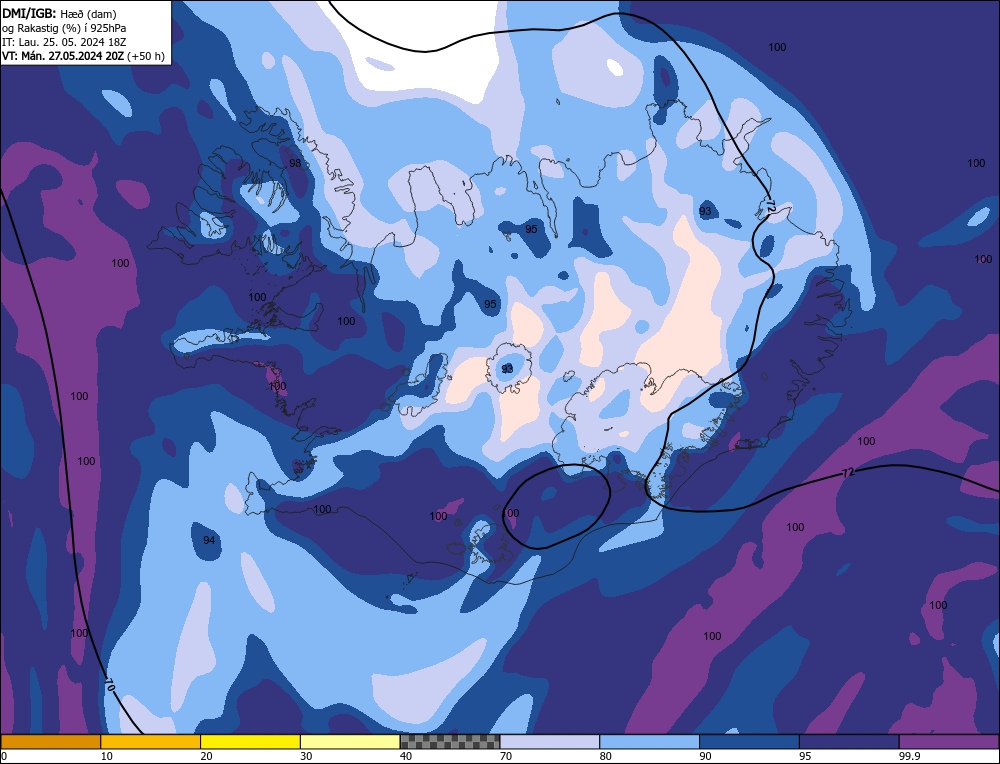Screen dimensions: 1000x764
Task: Click the purple legend swatch above 99.9
Action: (x=950, y=742)
